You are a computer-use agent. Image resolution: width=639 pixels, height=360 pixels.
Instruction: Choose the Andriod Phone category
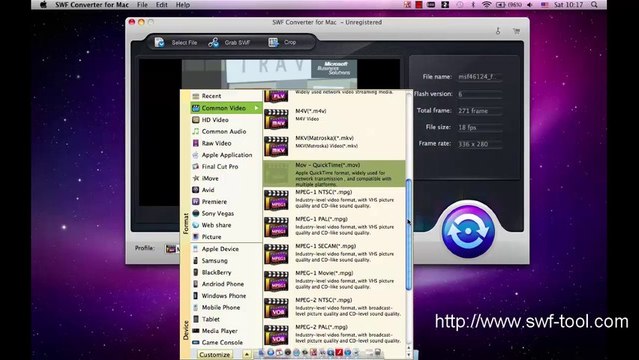point(226,284)
